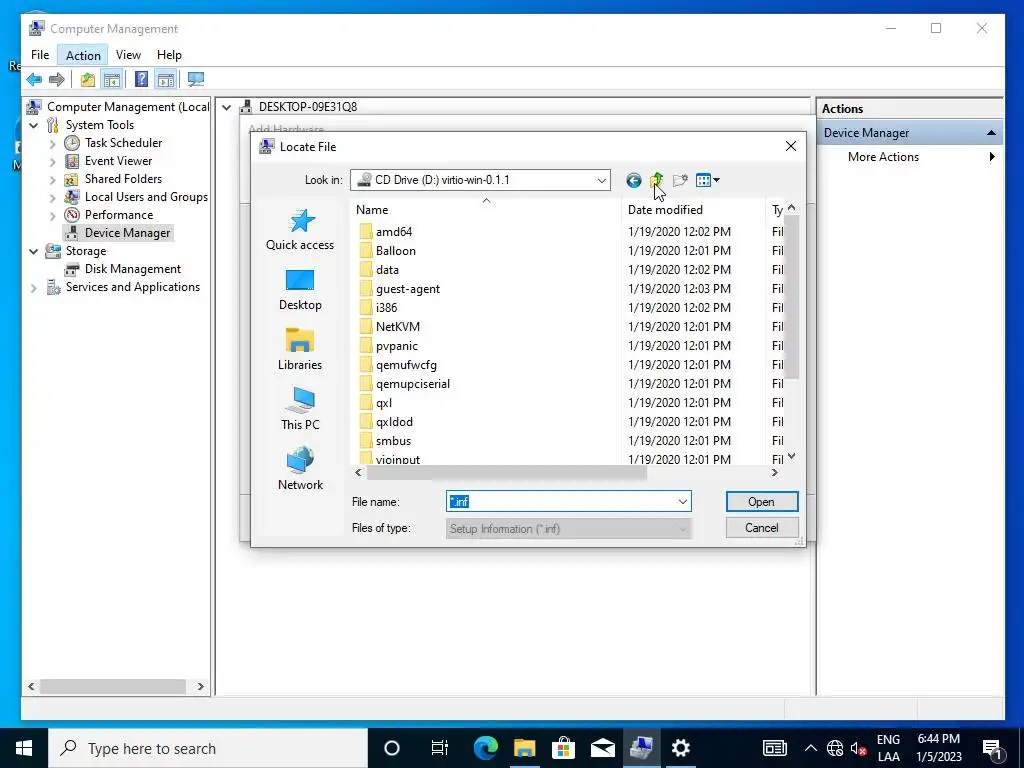
Task: Collapse the Storage tree node
Action: point(34,251)
